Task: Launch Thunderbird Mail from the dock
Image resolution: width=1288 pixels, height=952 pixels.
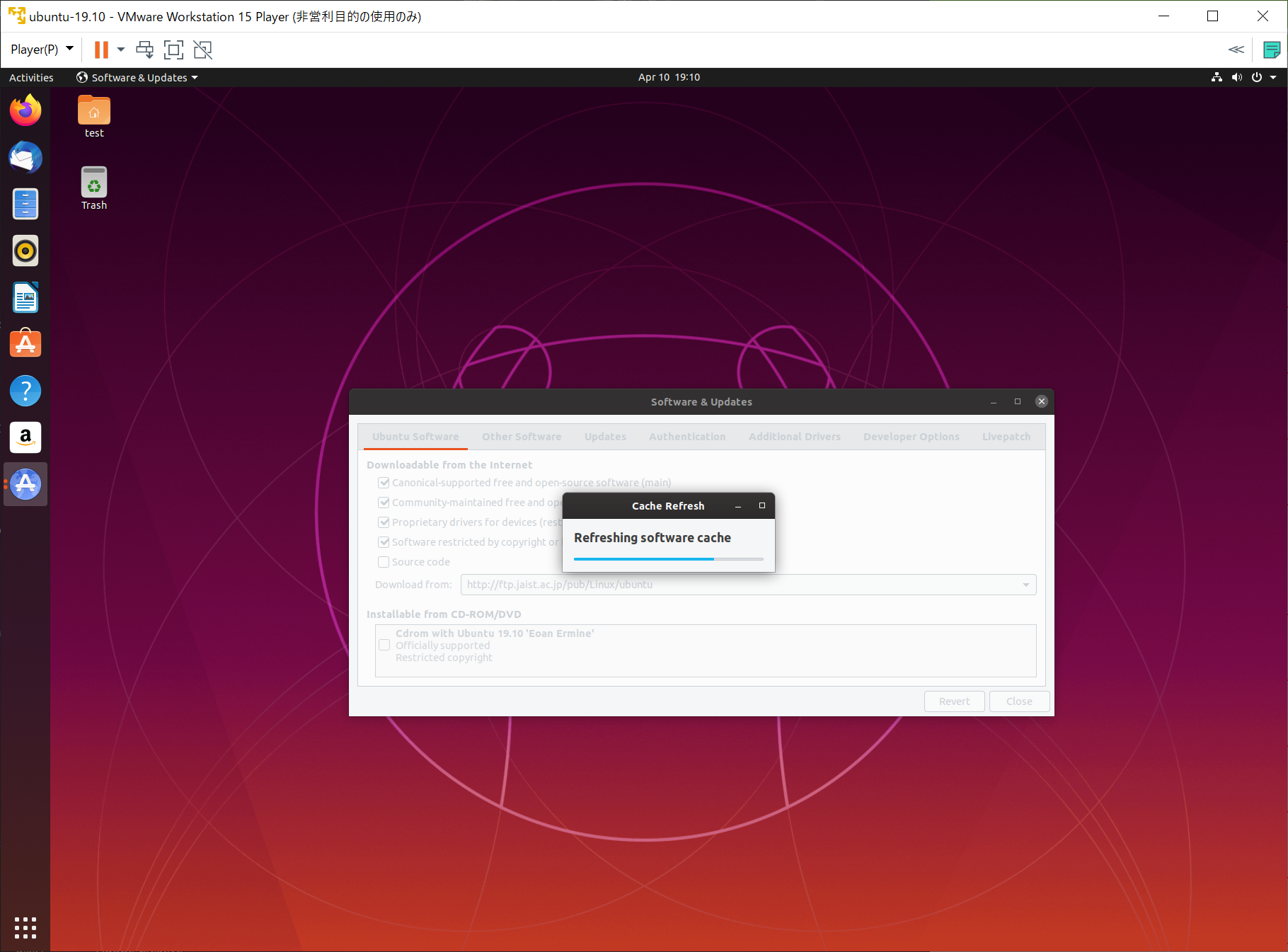Action: pyautogui.click(x=25, y=157)
